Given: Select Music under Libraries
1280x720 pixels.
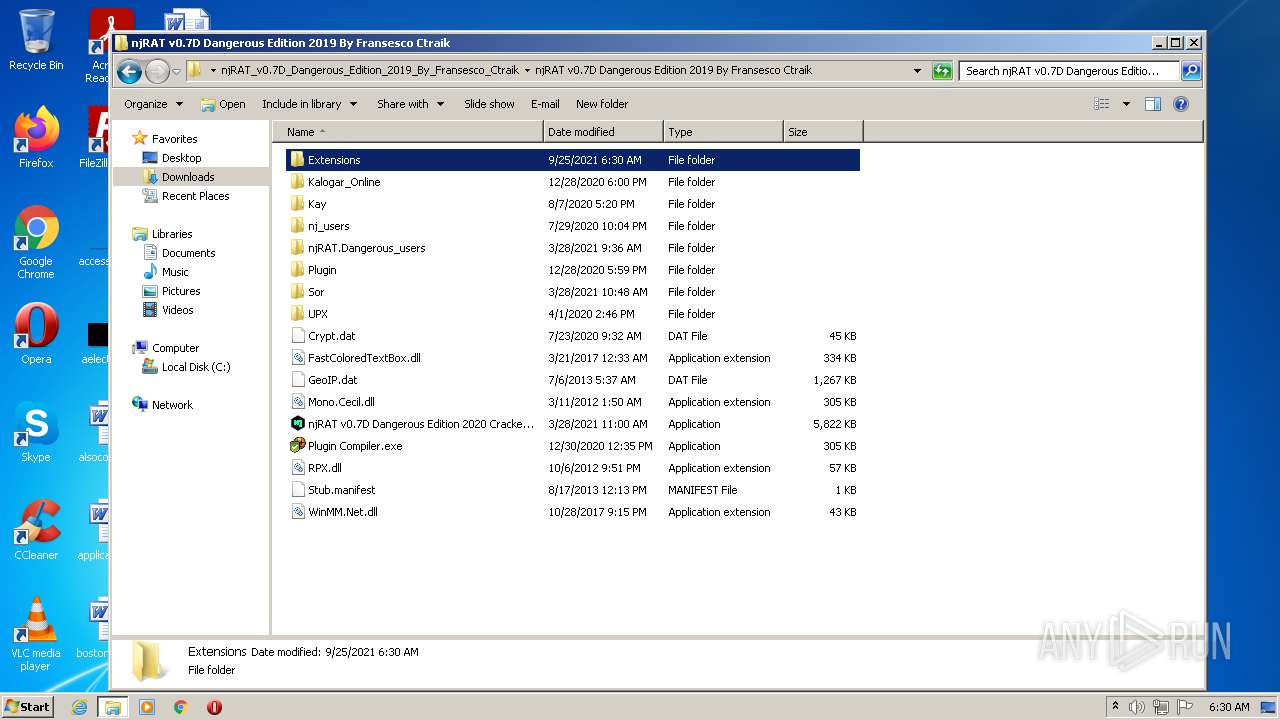Looking at the screenshot, I should [175, 272].
